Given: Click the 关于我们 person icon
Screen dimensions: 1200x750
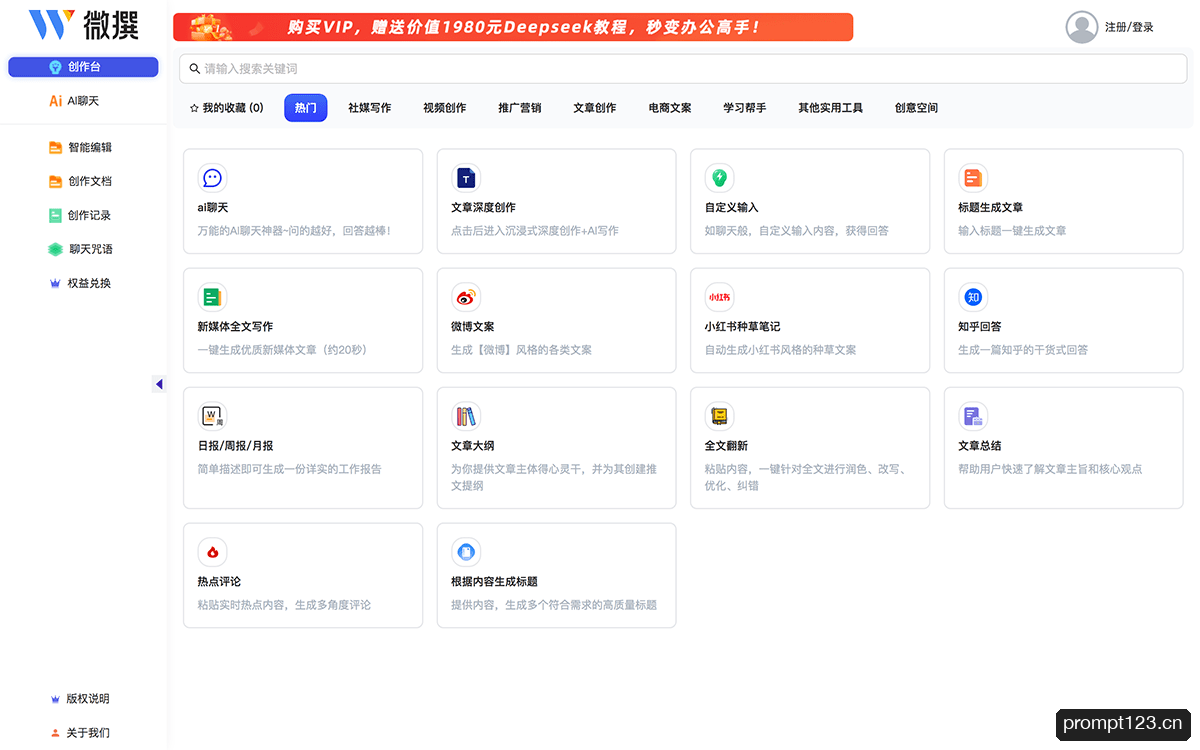Looking at the screenshot, I should click(56, 733).
